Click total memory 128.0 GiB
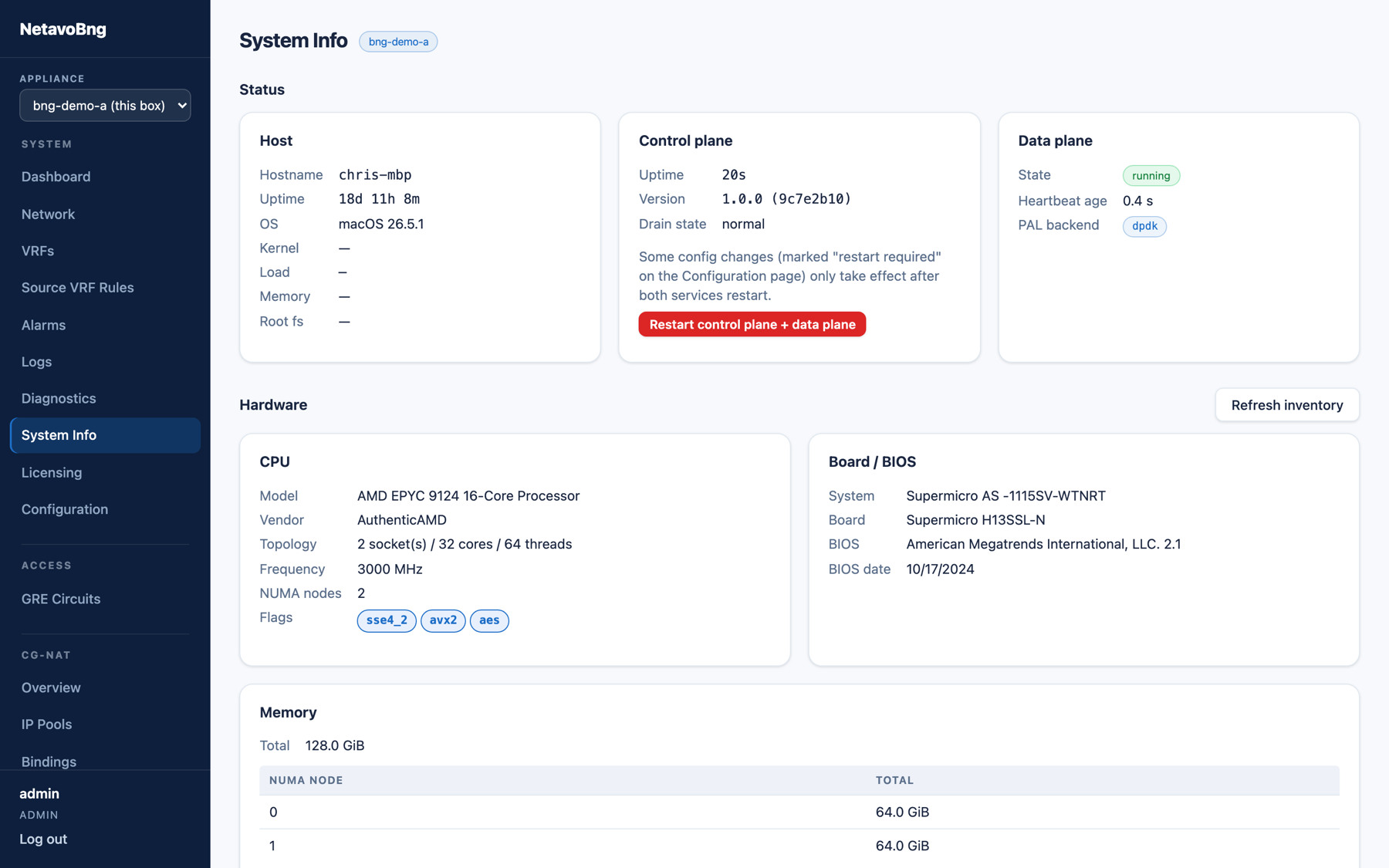The width and height of the screenshot is (1389, 868). click(335, 745)
